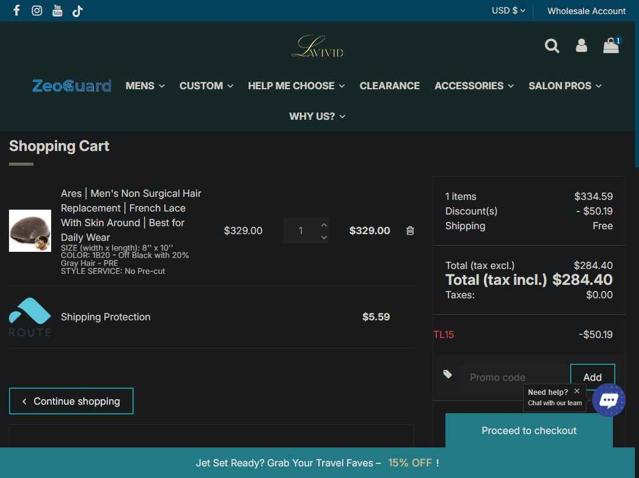Click the TL15 discount code label
639x478 pixels.
(443, 335)
